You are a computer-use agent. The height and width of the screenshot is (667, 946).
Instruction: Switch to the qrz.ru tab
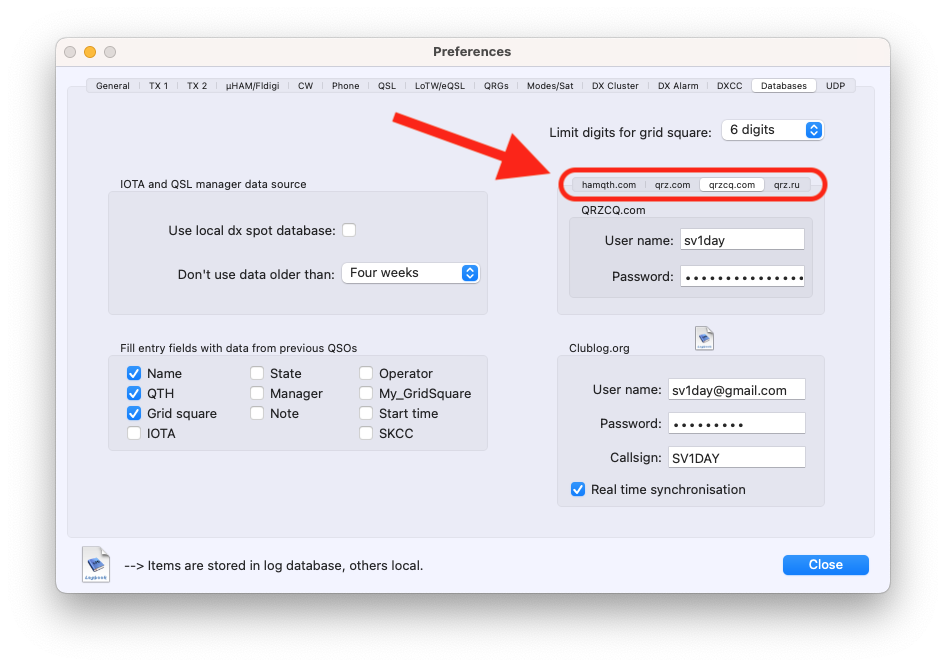click(786, 185)
